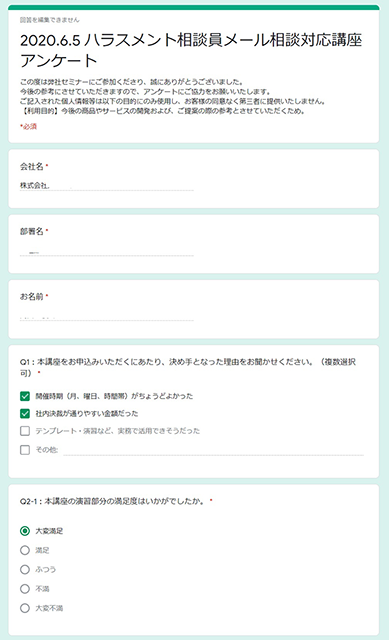Choose the 満足 radio option
The width and height of the screenshot is (389, 640).
pos(25,550)
